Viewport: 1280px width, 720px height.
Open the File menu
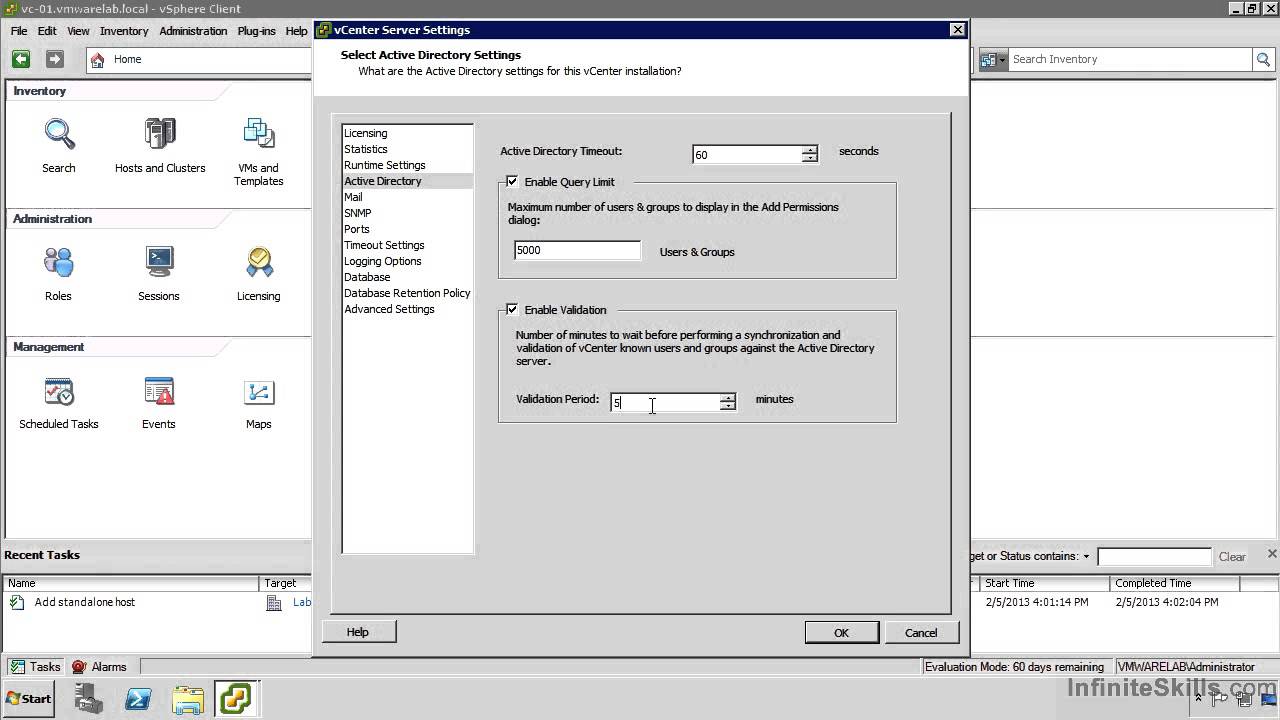pyautogui.click(x=19, y=31)
